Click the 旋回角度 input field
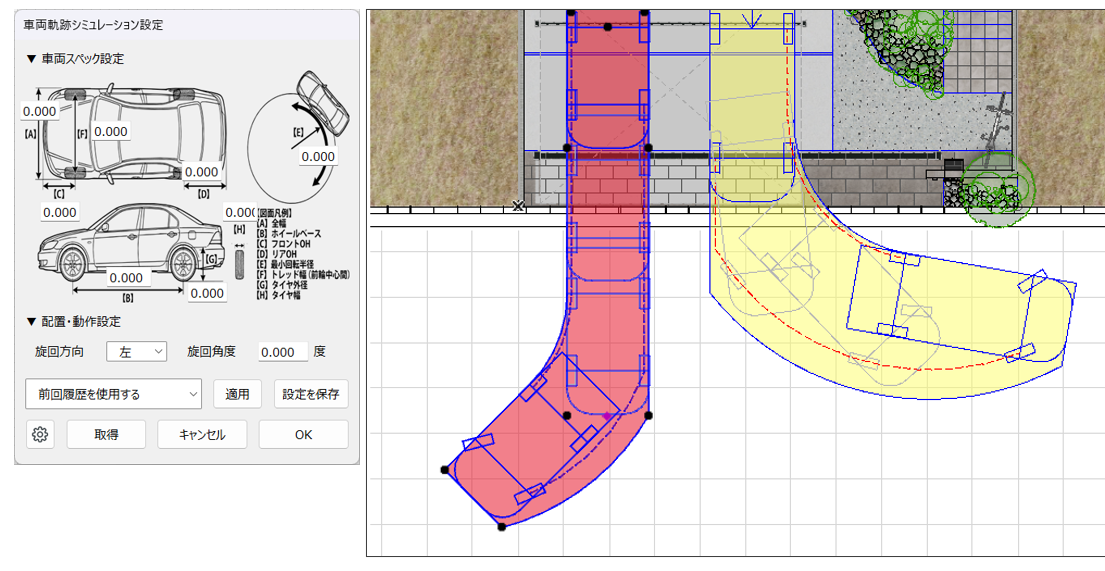 coord(283,352)
